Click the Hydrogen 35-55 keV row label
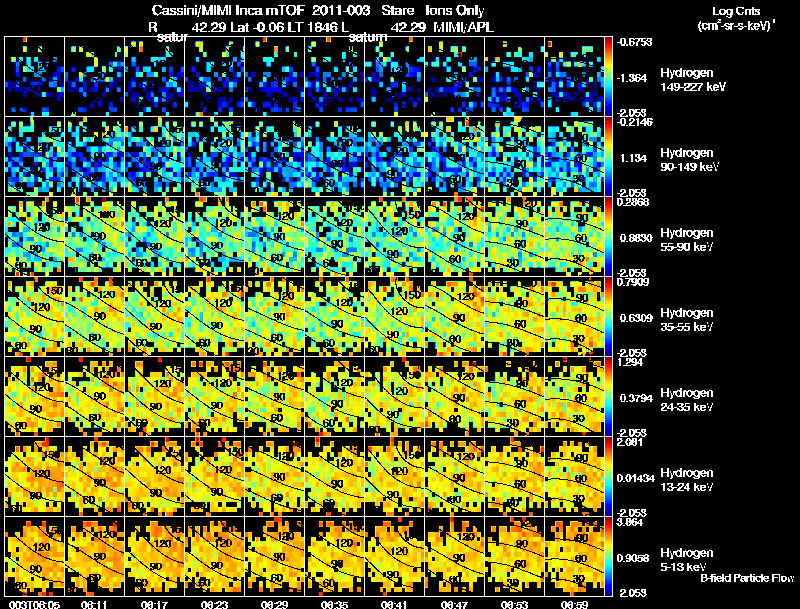Screen dimensions: 800x609 click(686, 320)
